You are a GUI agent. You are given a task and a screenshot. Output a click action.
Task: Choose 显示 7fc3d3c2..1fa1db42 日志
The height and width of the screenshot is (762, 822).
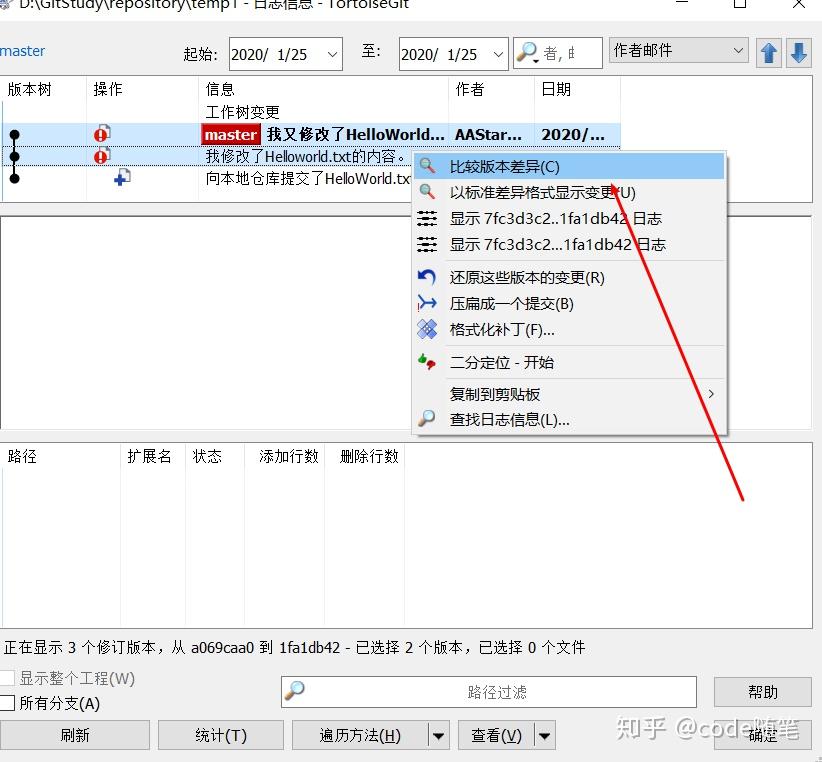pyautogui.click(x=569, y=219)
